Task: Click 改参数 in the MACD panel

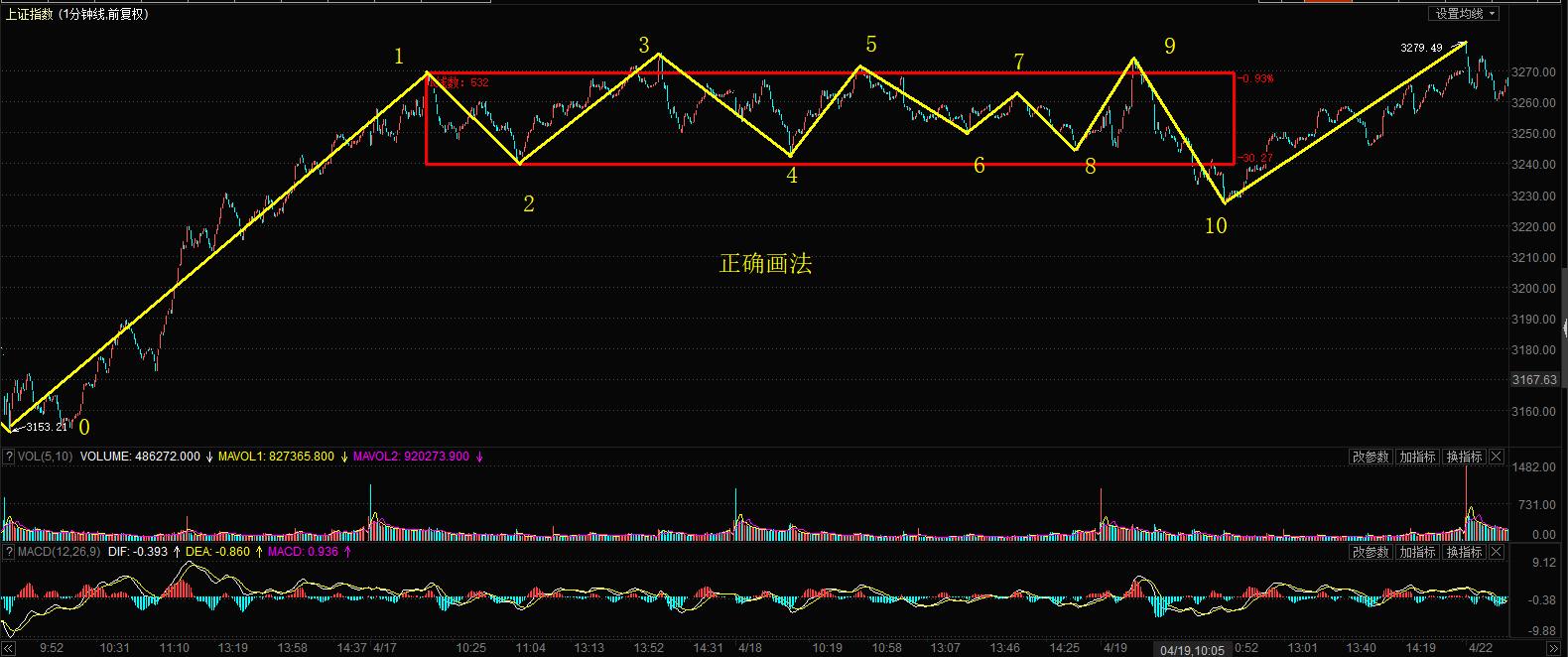Action: coord(1370,552)
